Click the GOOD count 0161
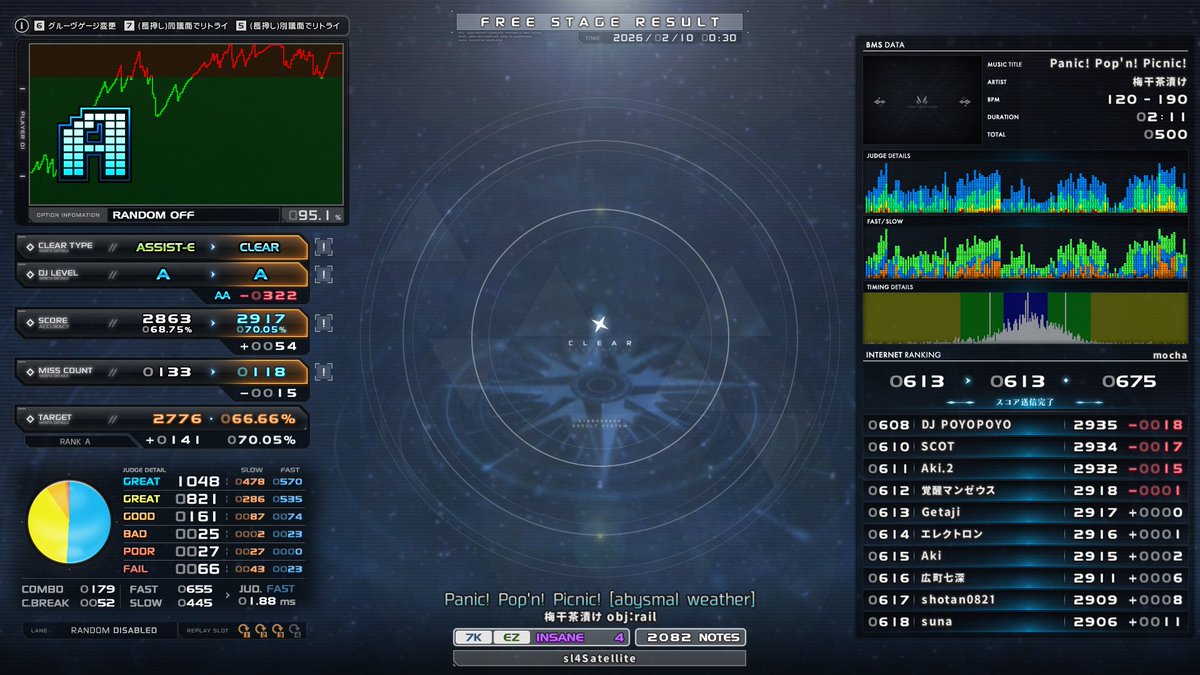Screen dimensions: 1200x675 click(197, 516)
